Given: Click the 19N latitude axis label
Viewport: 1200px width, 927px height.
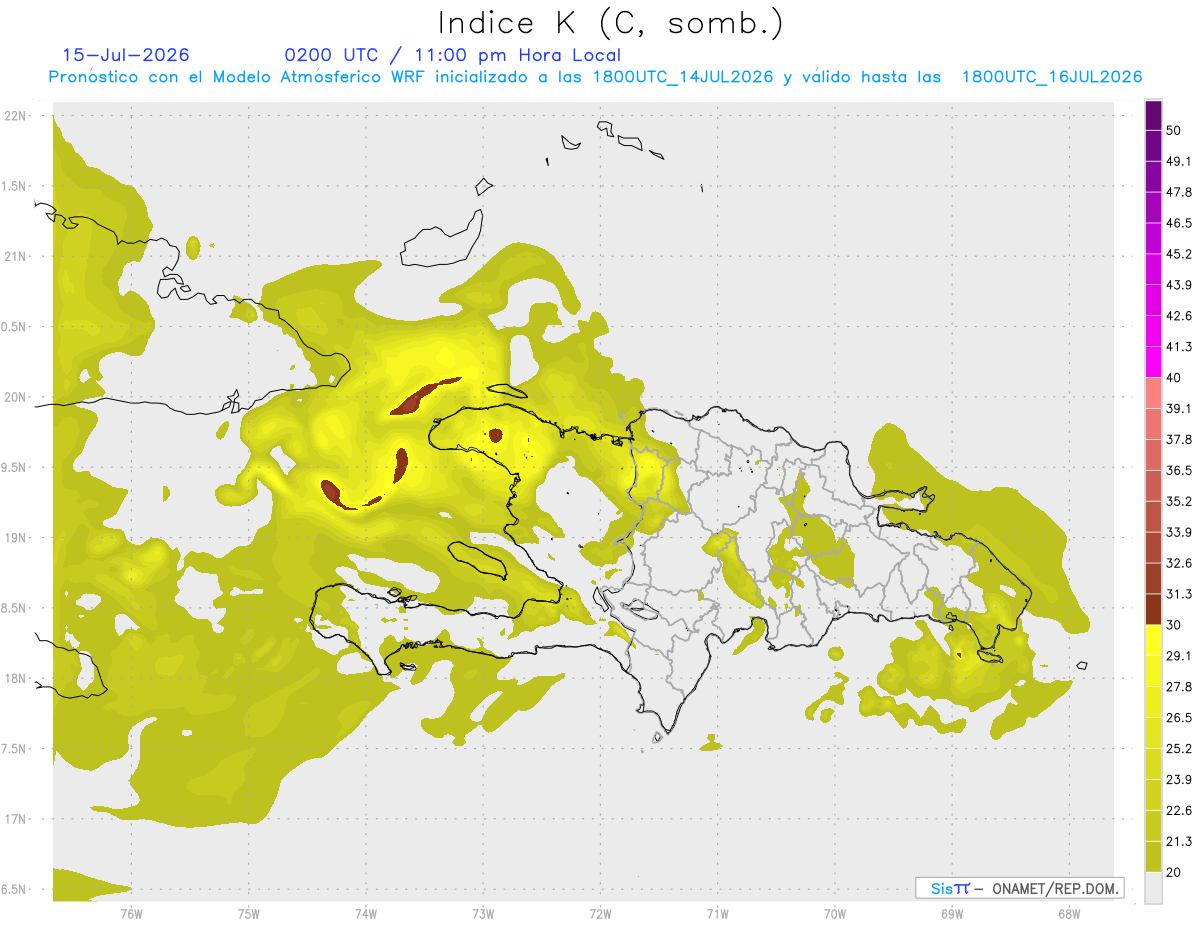Looking at the screenshot, I should (x=16, y=538).
